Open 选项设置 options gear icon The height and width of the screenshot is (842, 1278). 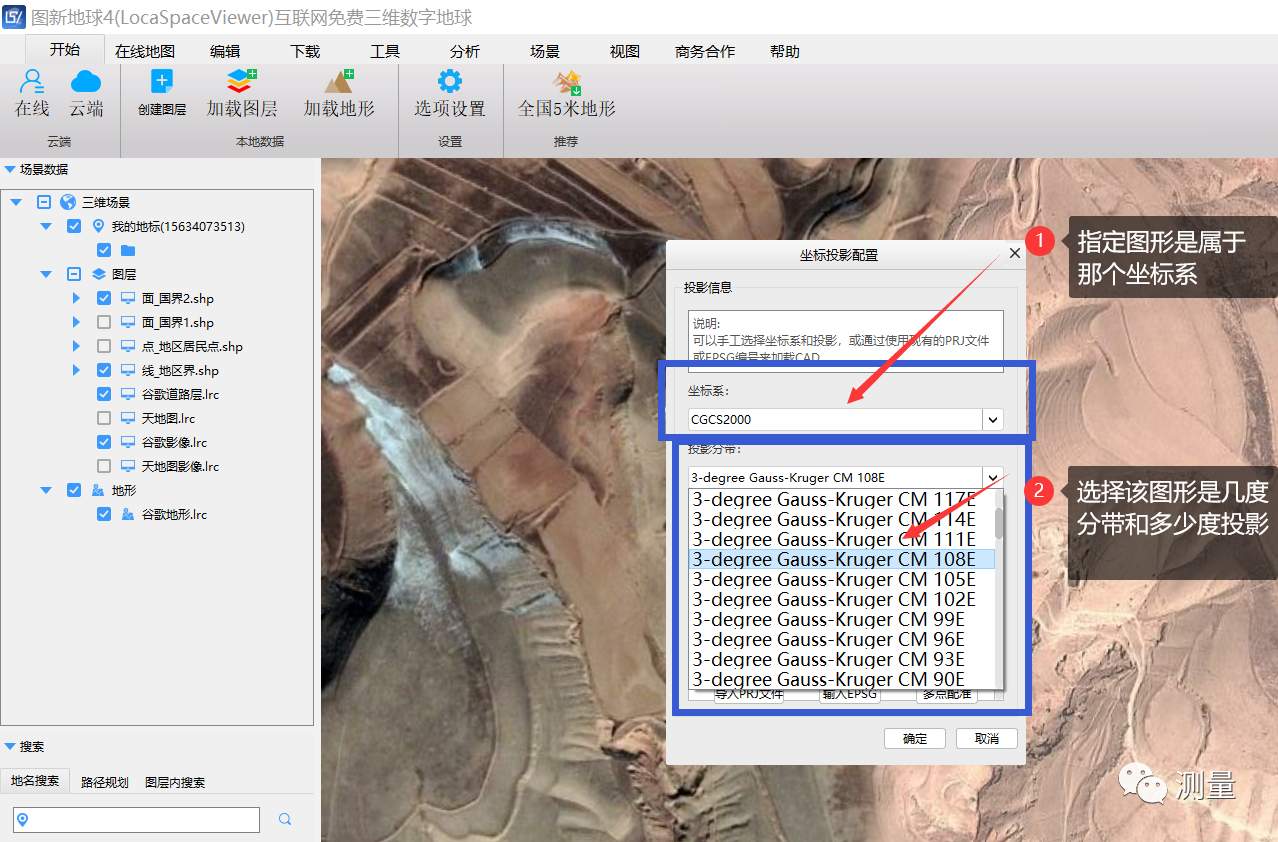tap(450, 82)
